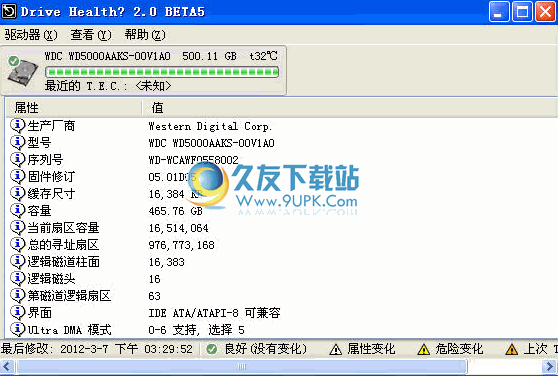Viewport: 558px width, 376px height.
Task: Click the 最后修改 timestamp in status bar
Action: point(97,349)
